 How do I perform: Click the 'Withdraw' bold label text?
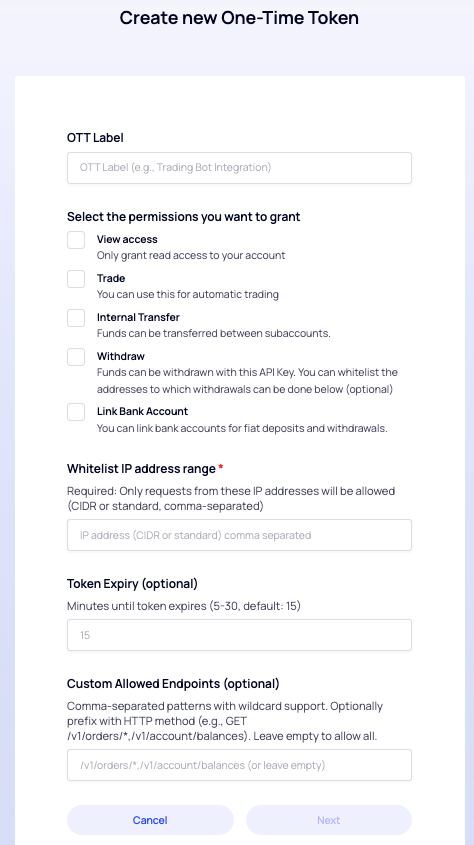[x=121, y=356]
